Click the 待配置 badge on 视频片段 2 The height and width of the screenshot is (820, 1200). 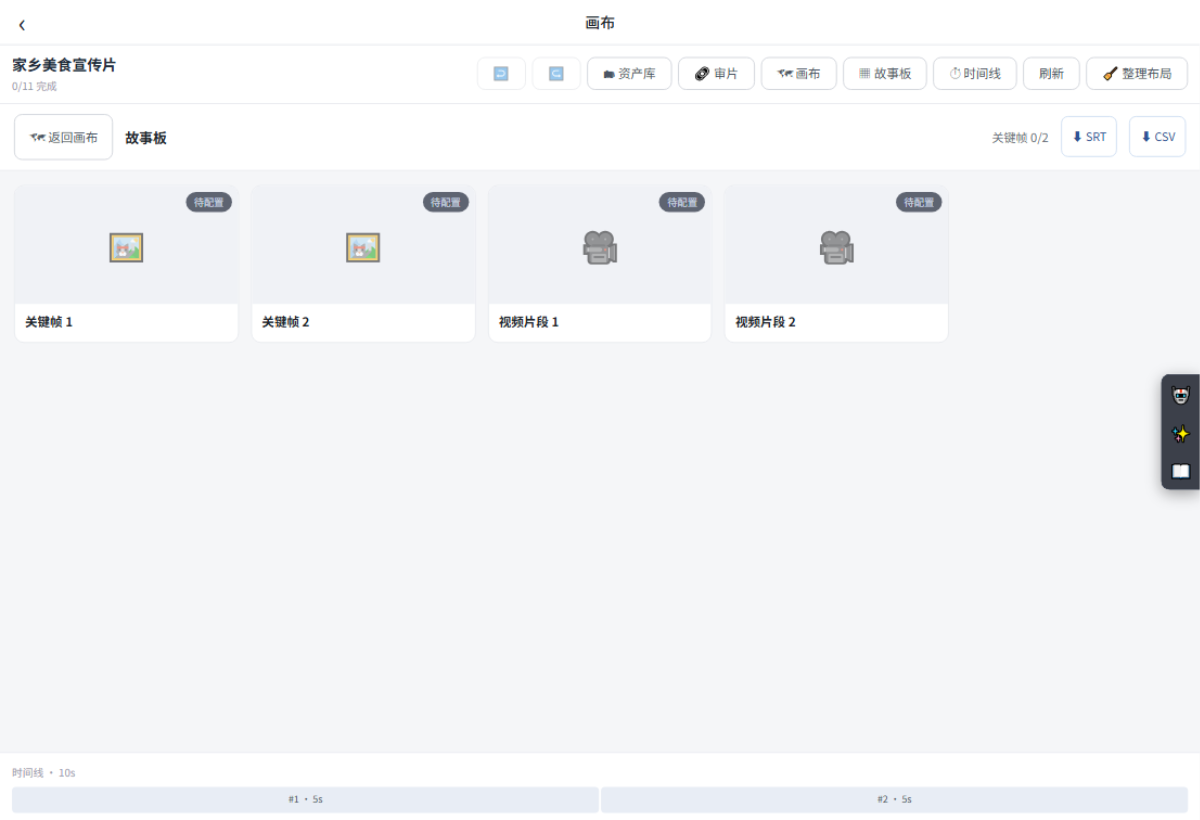(x=919, y=202)
